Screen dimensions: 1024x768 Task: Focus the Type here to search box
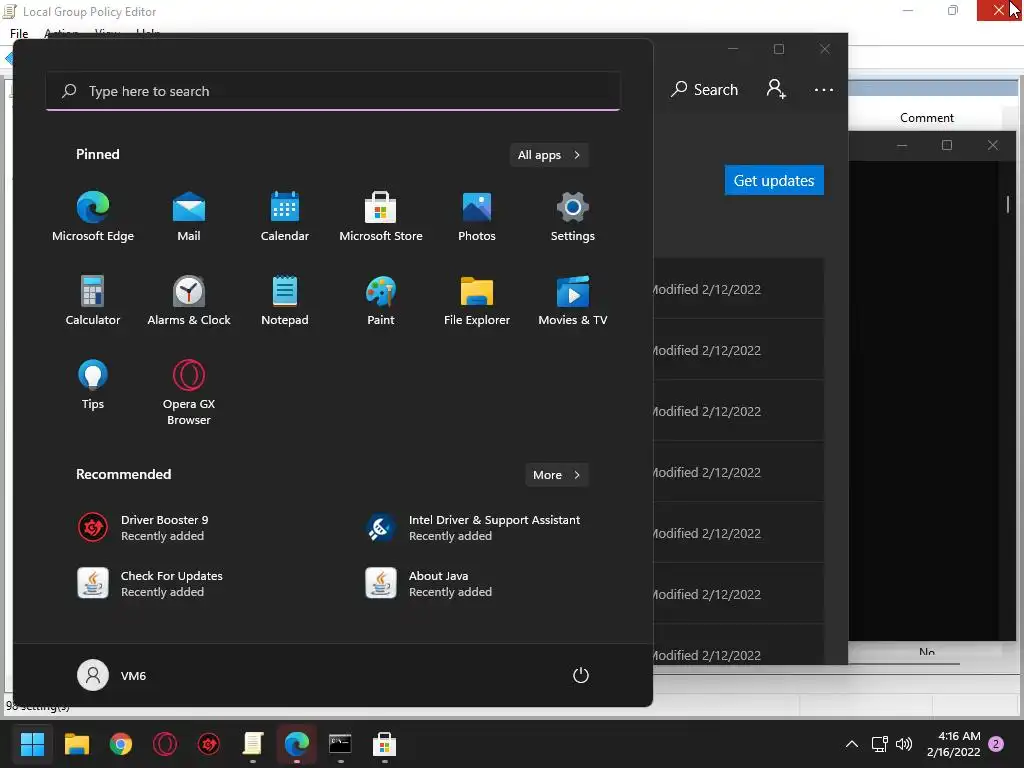tap(333, 91)
